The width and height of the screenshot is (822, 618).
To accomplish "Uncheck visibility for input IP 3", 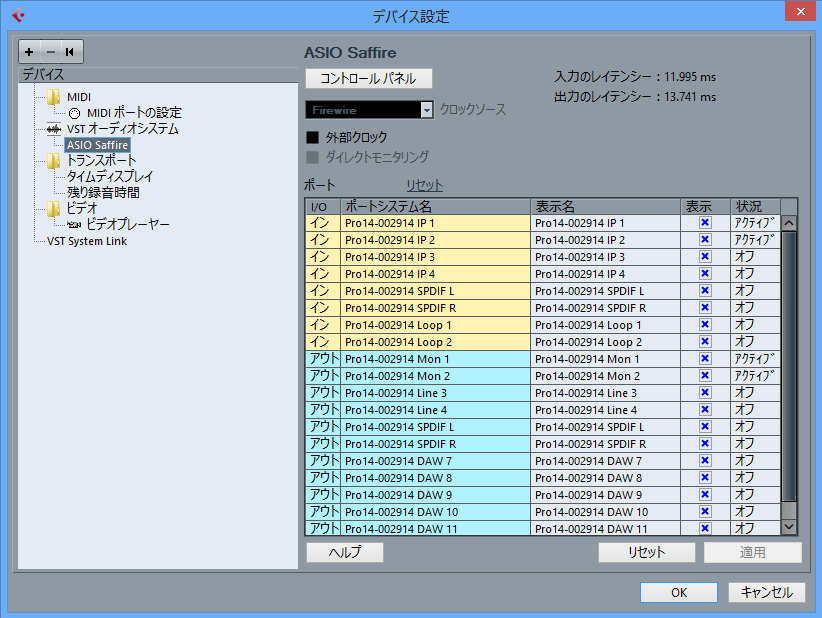I will click(x=705, y=257).
